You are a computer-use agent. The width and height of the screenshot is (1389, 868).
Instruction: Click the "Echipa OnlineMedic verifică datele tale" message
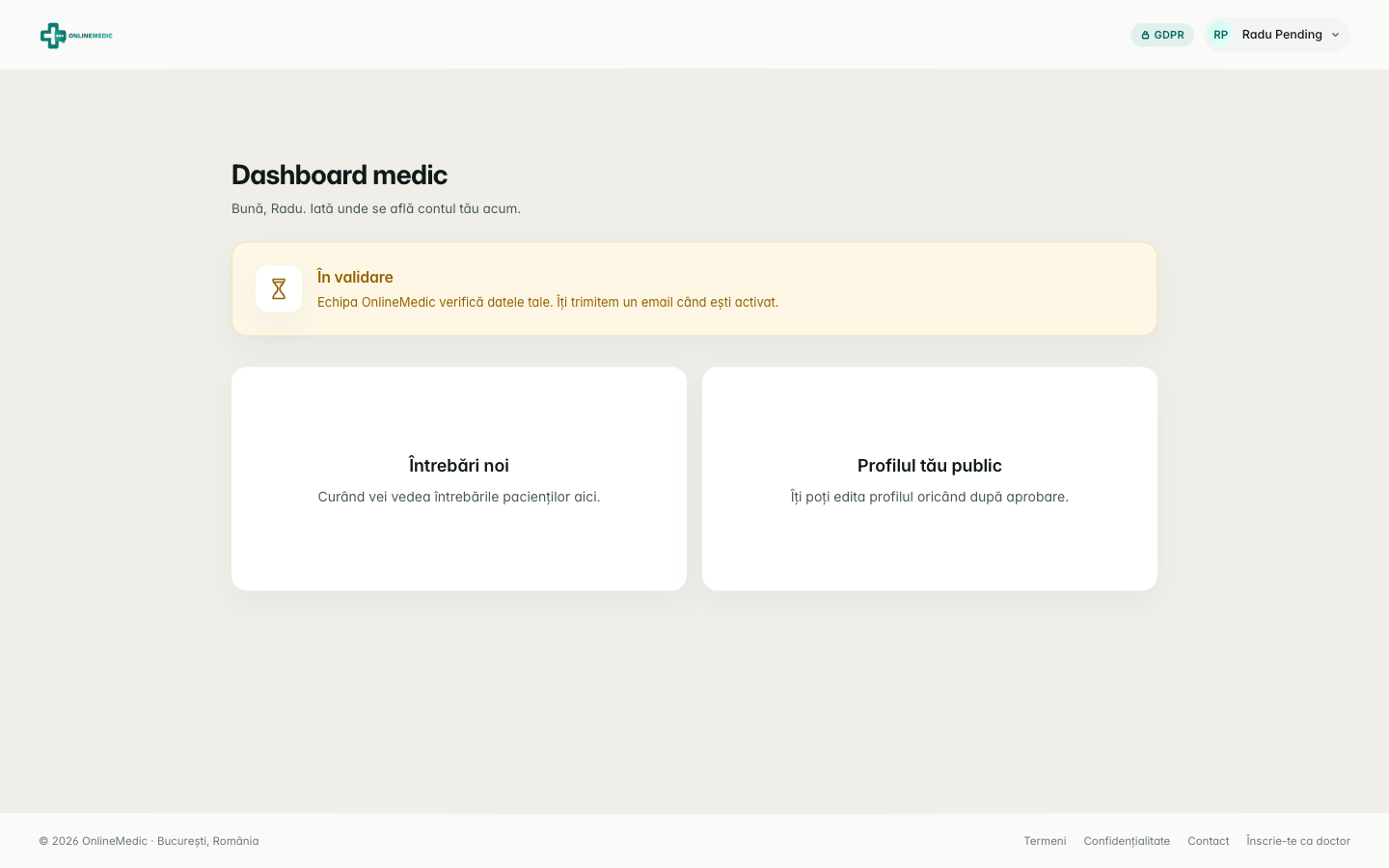click(x=548, y=302)
